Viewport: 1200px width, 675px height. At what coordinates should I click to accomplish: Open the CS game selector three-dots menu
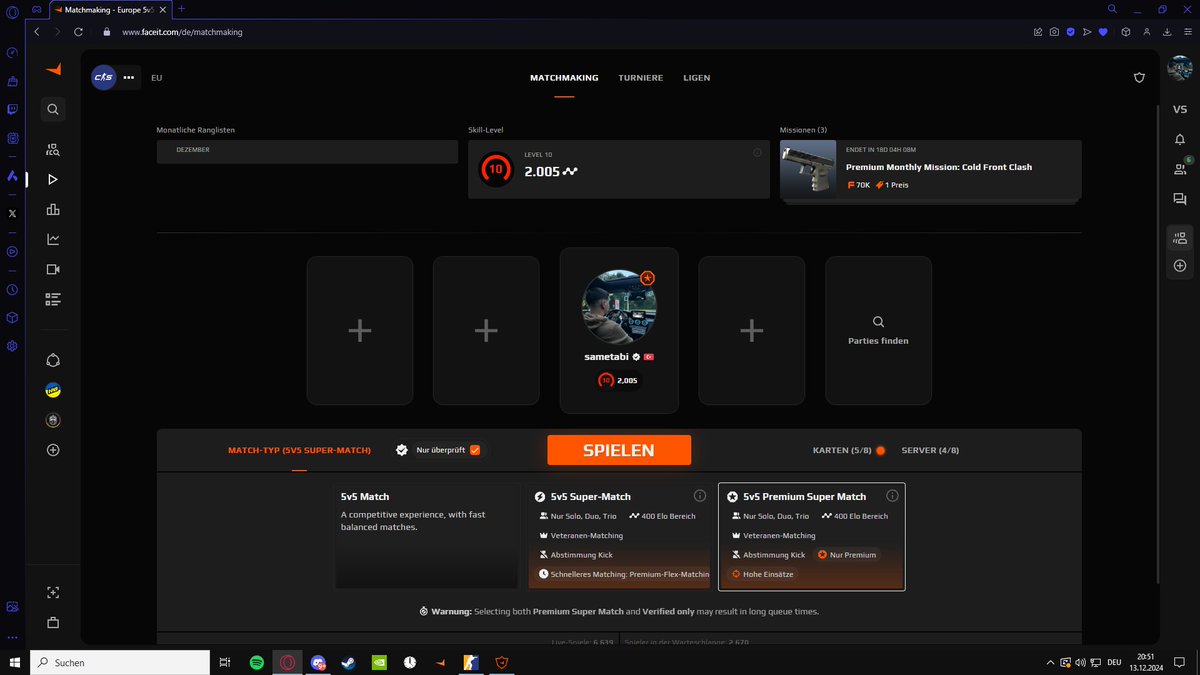128,77
